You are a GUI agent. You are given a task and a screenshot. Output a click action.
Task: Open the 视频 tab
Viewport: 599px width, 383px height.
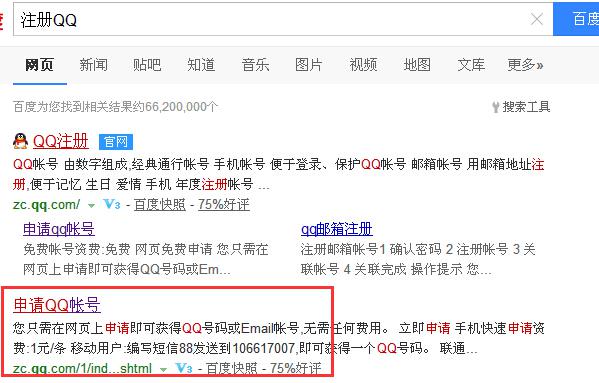tap(363, 65)
